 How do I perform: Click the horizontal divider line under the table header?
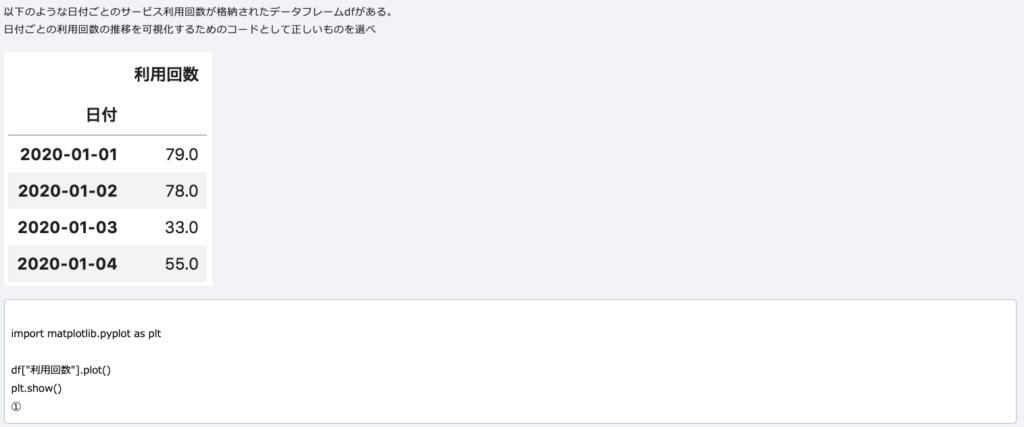(107, 135)
